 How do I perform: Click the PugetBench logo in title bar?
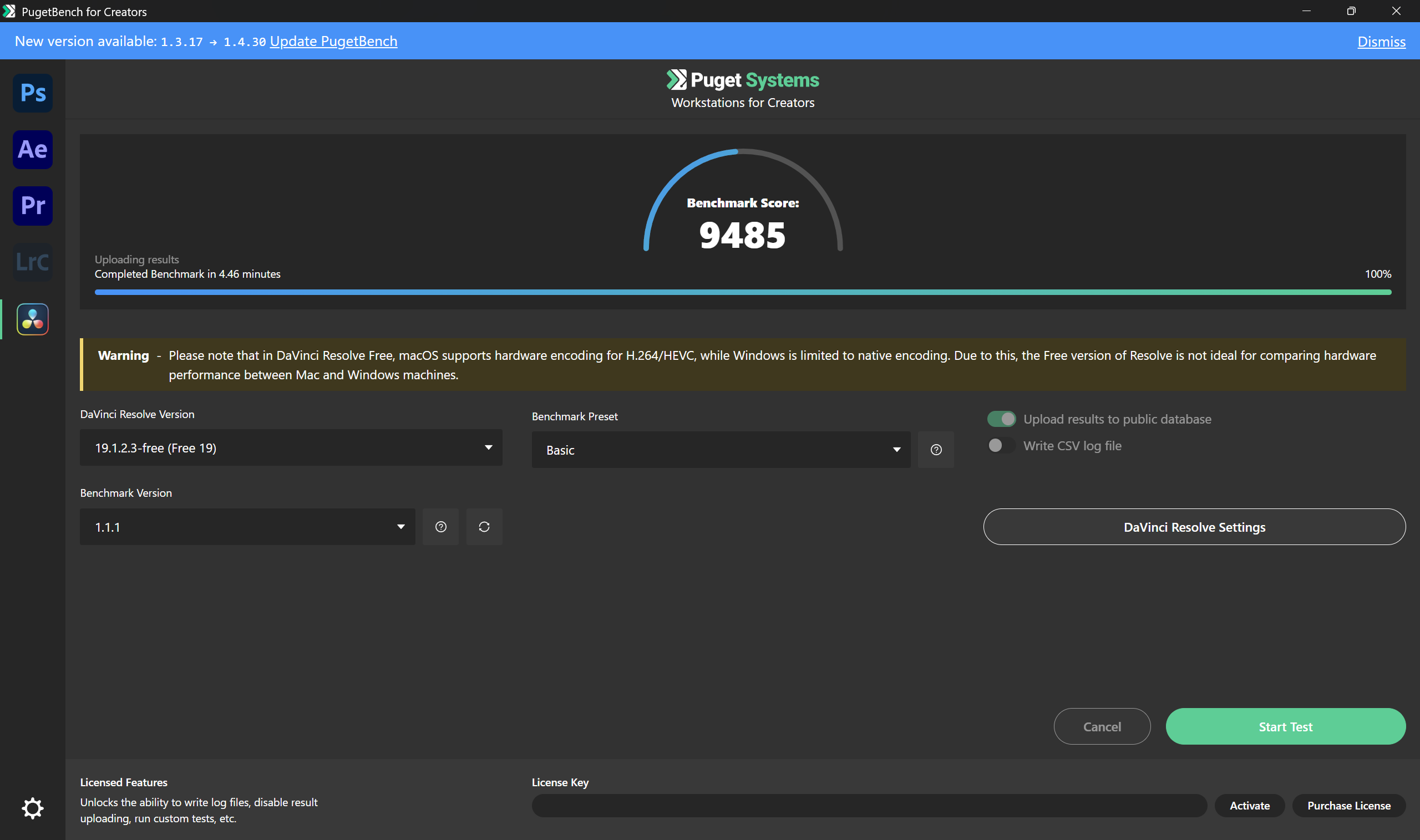point(9,11)
